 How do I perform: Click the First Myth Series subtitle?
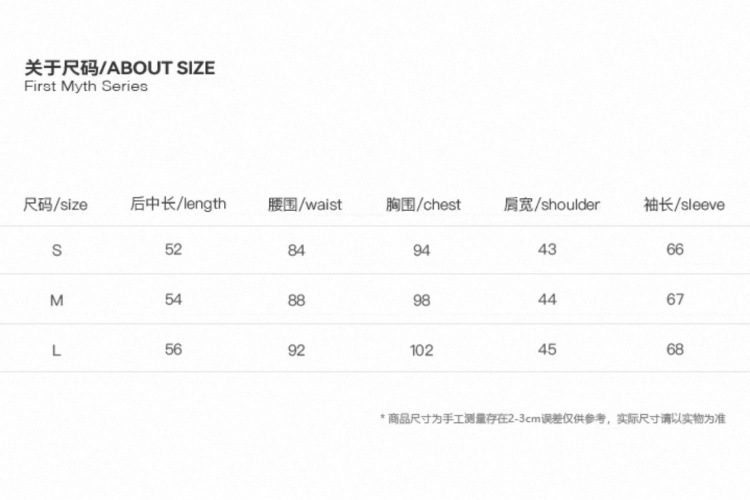[86, 86]
